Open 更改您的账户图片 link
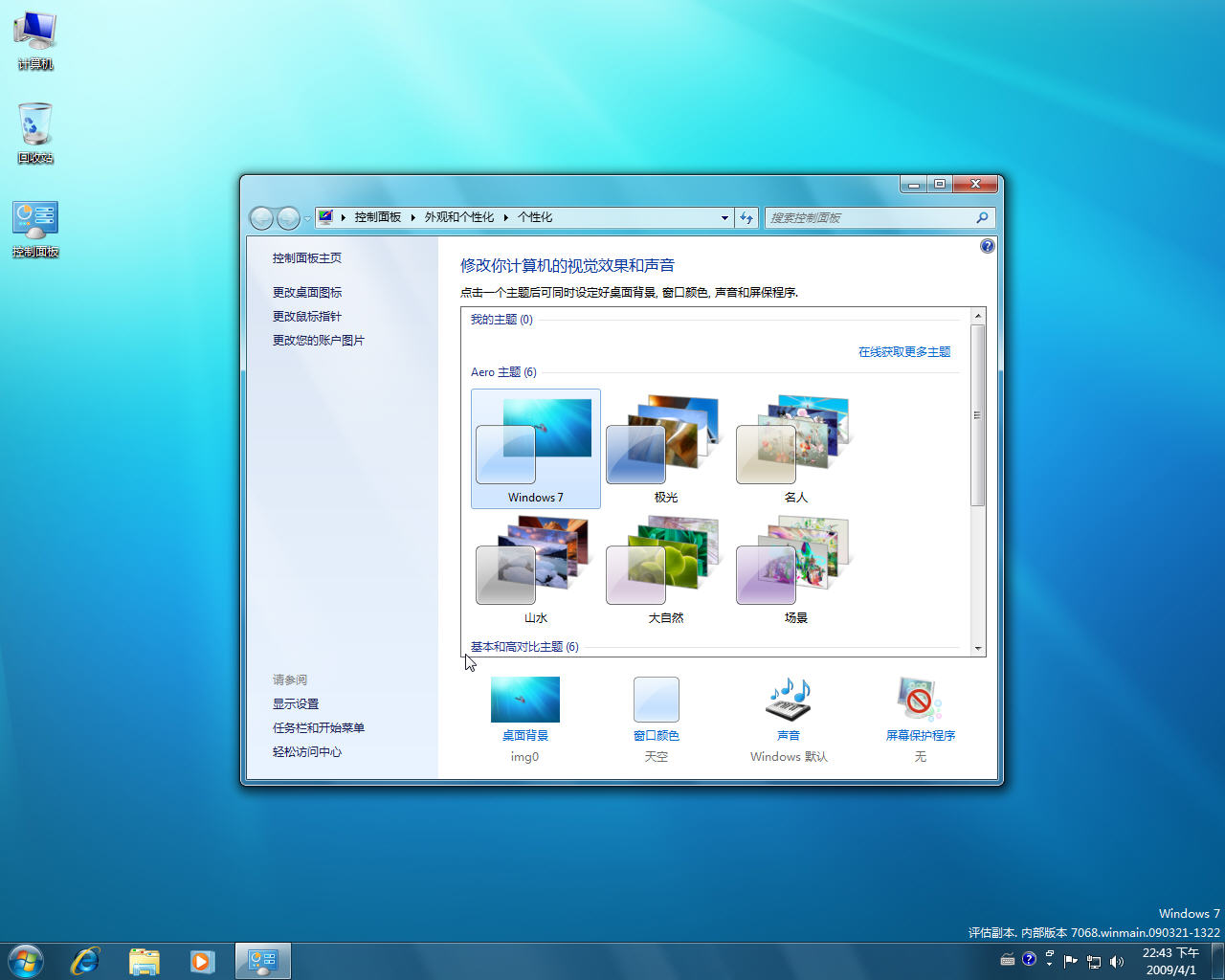 (x=319, y=341)
